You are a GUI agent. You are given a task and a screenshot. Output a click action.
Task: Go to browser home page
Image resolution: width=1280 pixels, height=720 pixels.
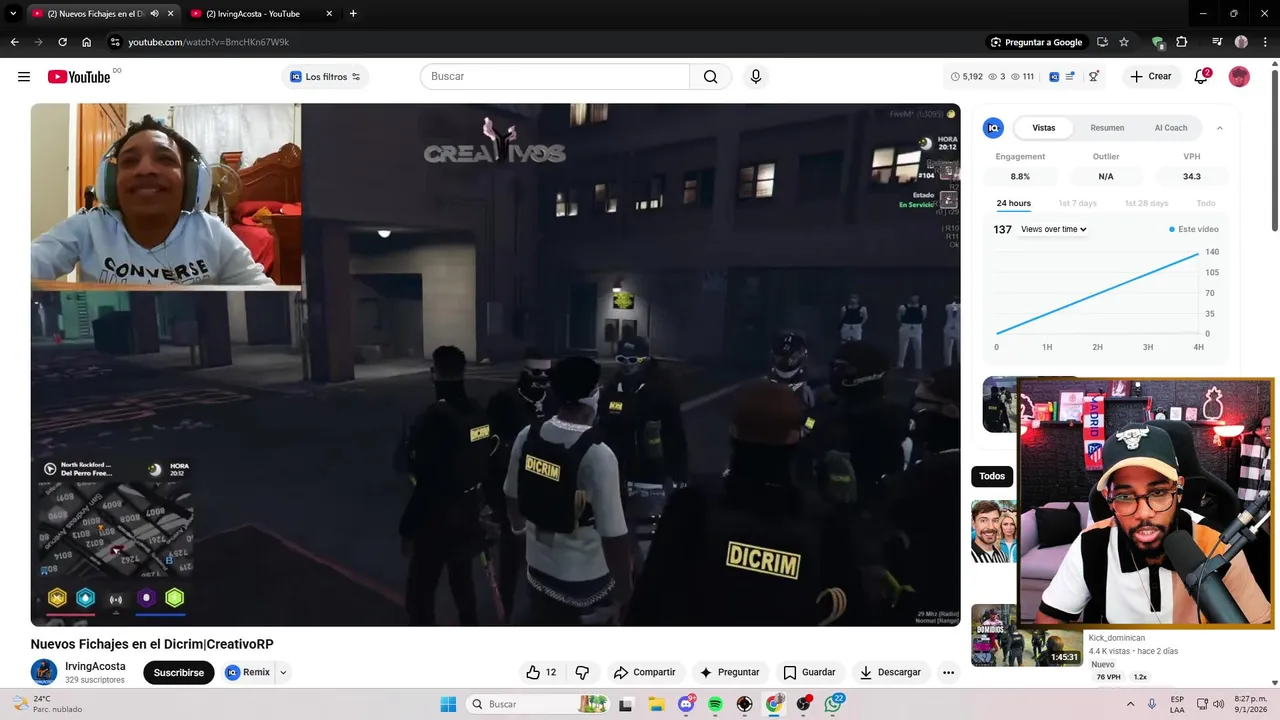(x=87, y=42)
